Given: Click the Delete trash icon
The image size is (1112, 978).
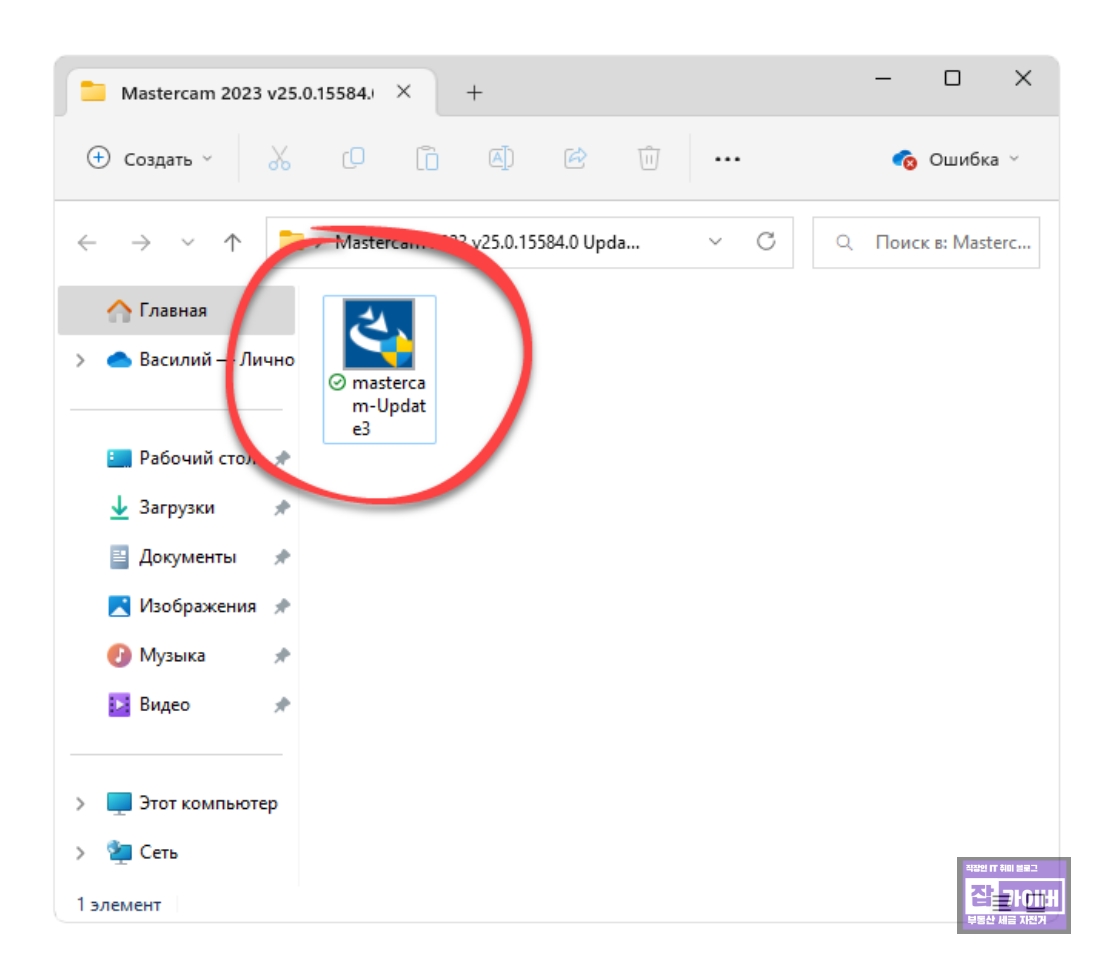Looking at the screenshot, I should pyautogui.click(x=648, y=158).
